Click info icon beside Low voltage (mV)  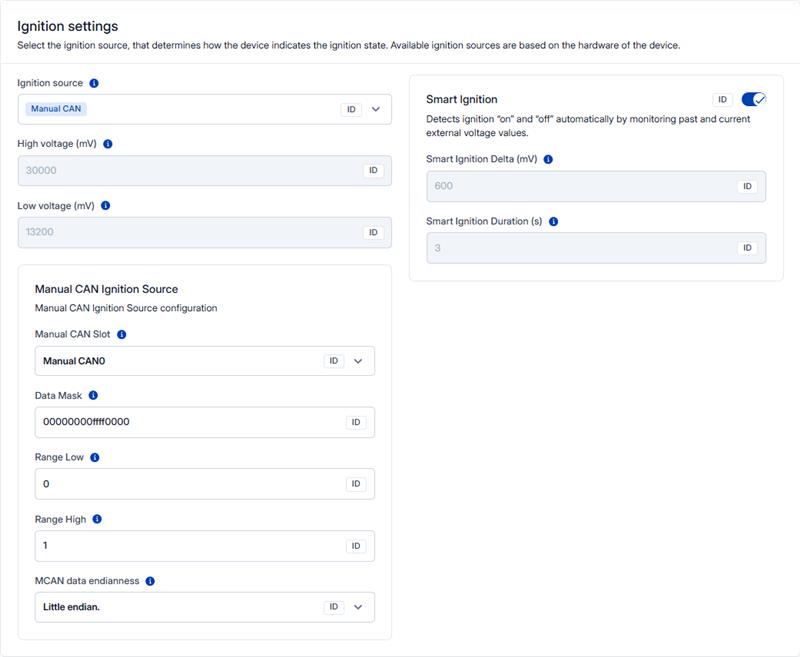tap(106, 206)
